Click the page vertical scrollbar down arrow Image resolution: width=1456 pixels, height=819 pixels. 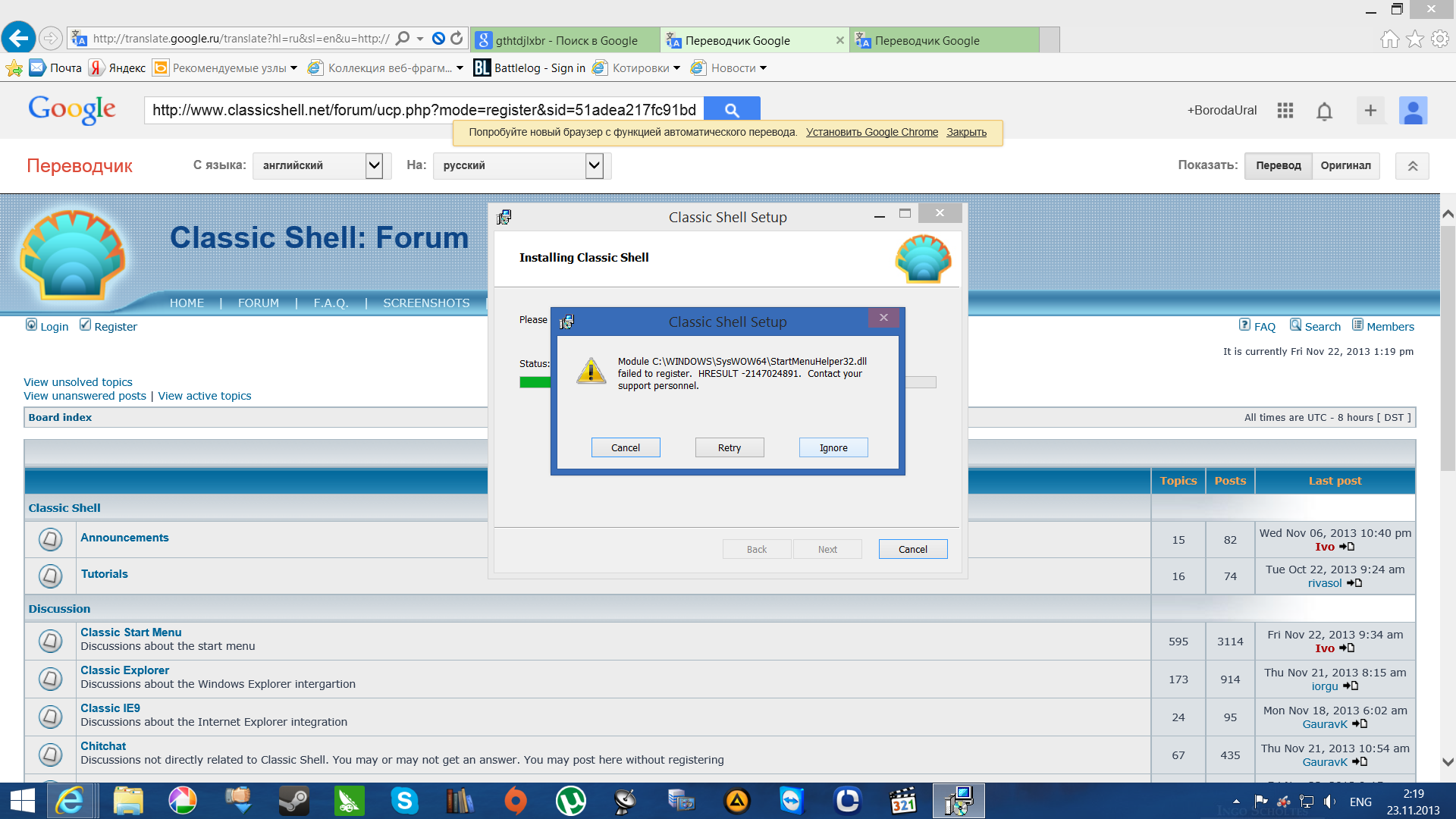coord(1447,761)
